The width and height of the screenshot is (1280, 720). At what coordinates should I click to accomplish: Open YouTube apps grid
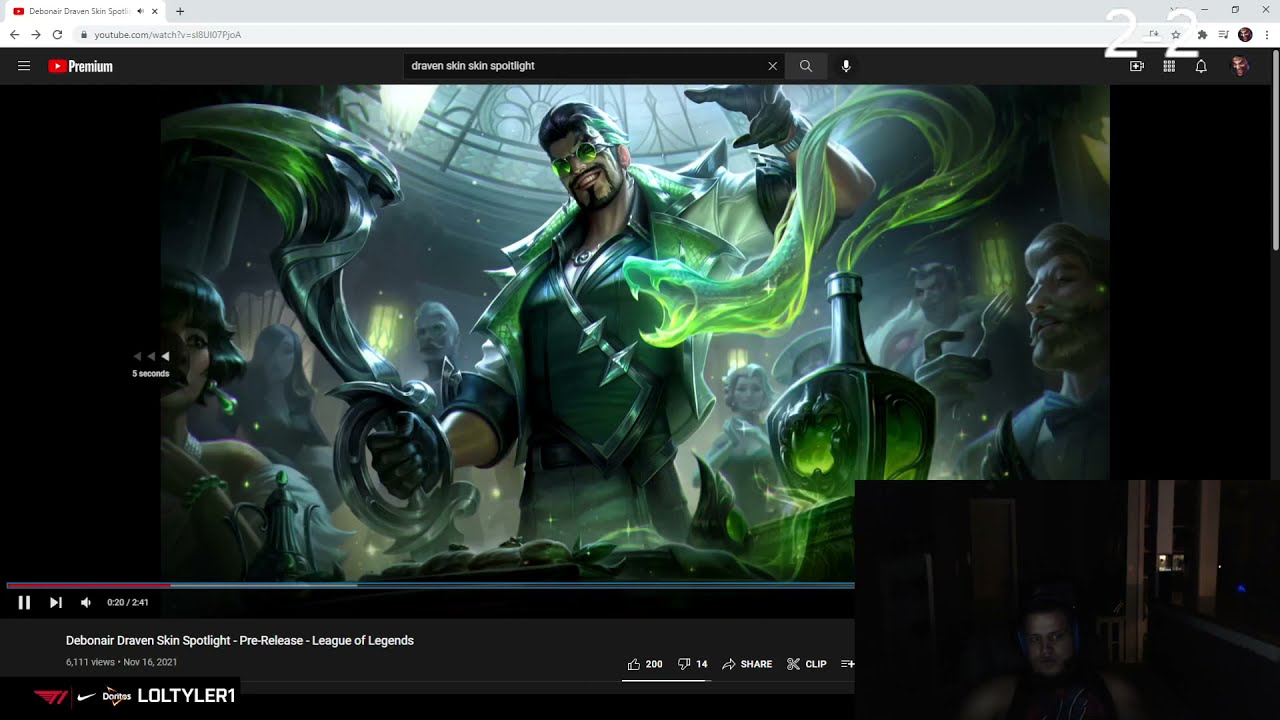[x=1169, y=66]
